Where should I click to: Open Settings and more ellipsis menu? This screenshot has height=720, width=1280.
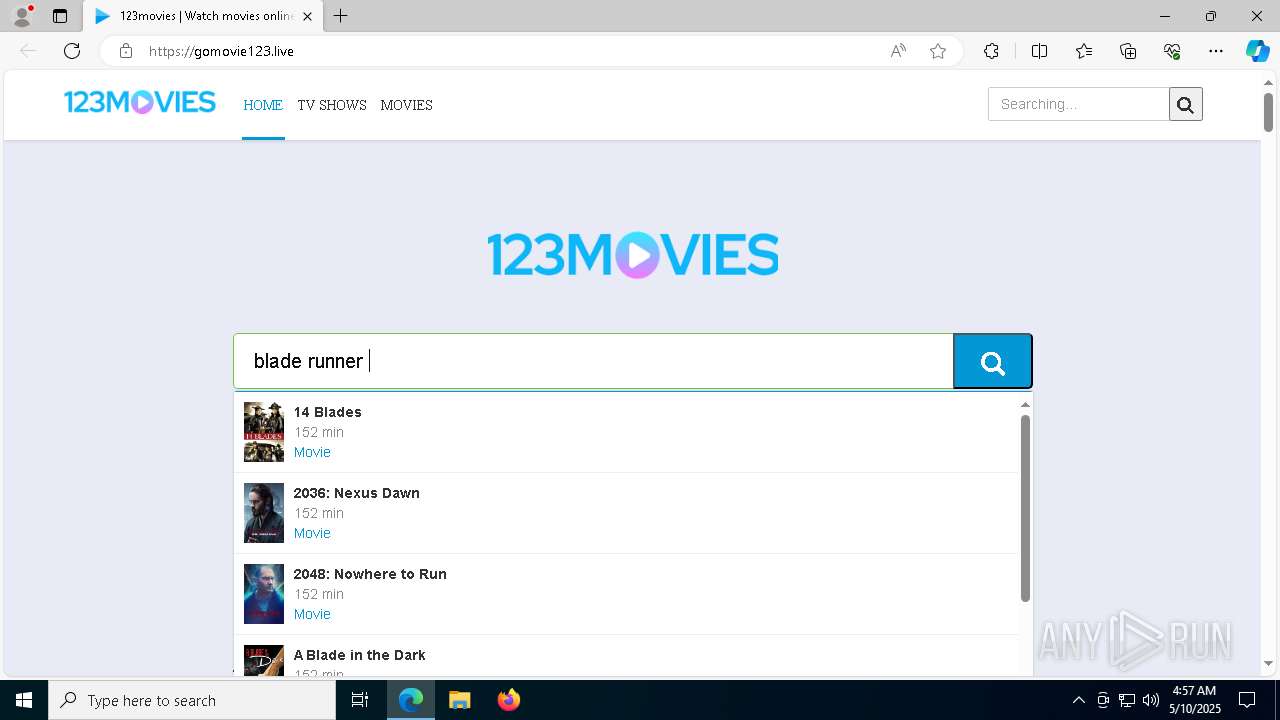(1216, 51)
